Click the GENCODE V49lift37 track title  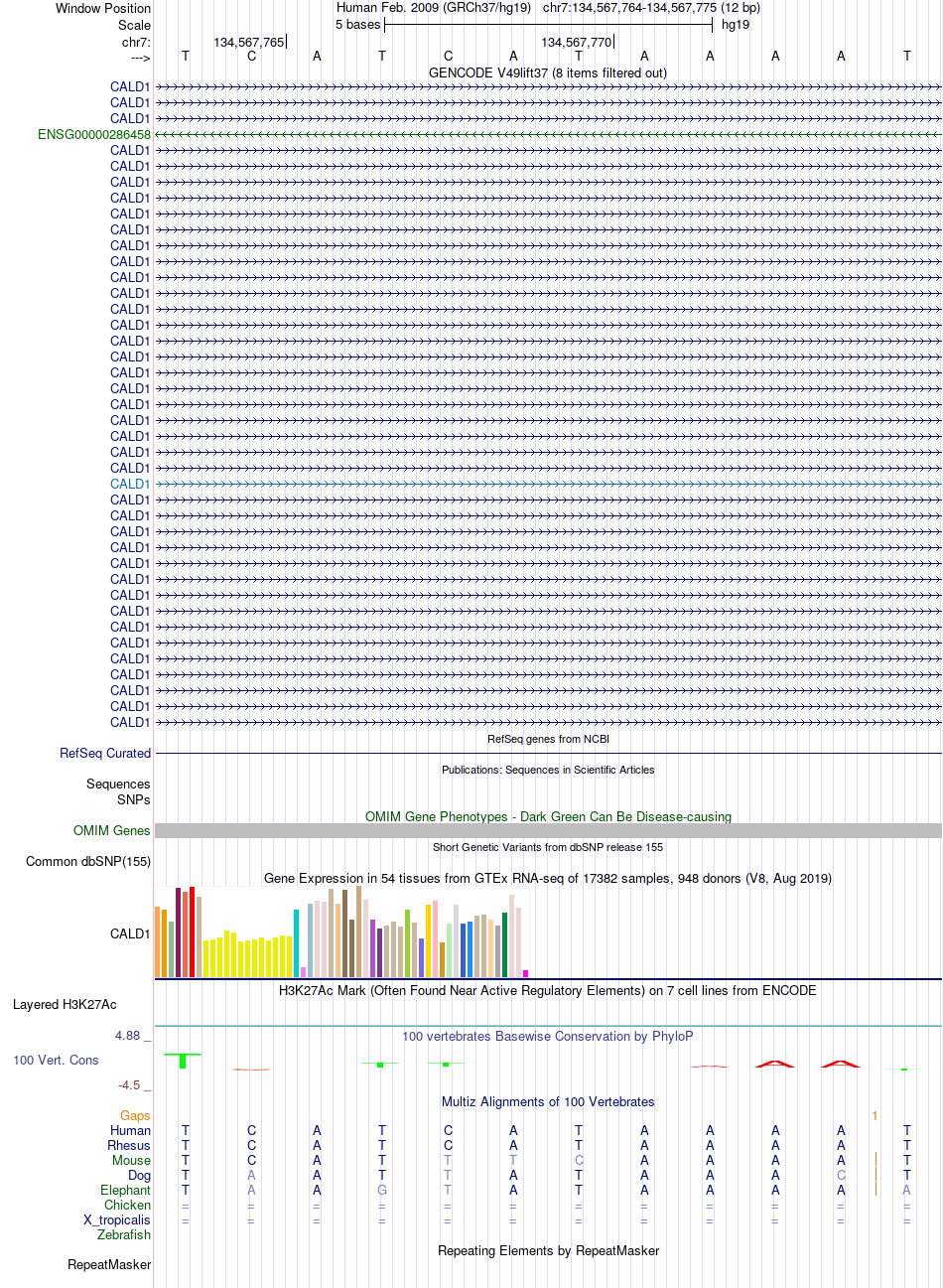(x=548, y=73)
